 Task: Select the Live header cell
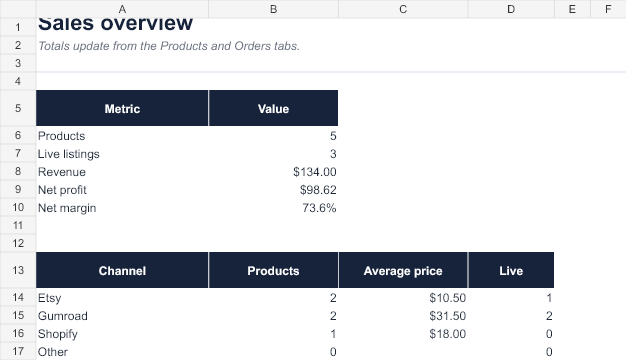(x=511, y=270)
